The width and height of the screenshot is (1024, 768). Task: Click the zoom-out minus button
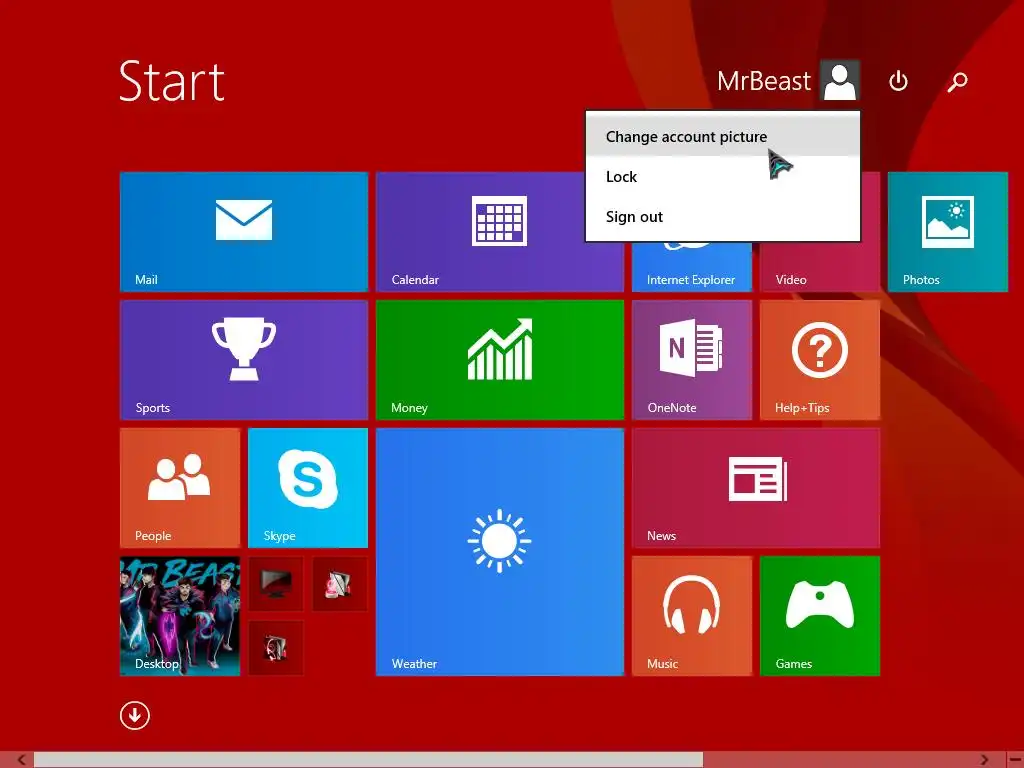tap(1015, 760)
